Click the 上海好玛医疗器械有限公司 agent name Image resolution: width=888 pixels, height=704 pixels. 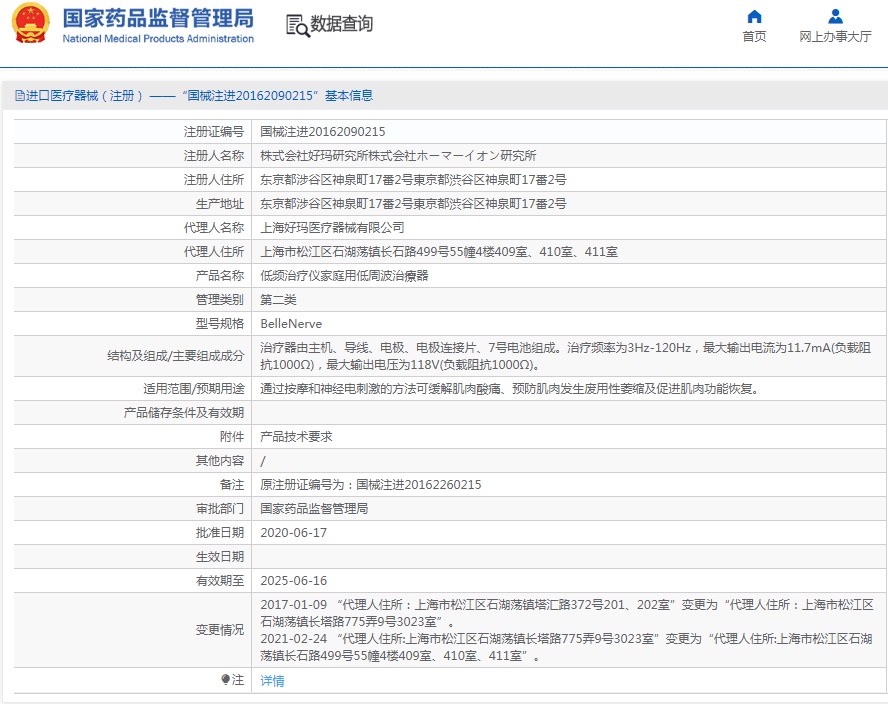coord(332,228)
